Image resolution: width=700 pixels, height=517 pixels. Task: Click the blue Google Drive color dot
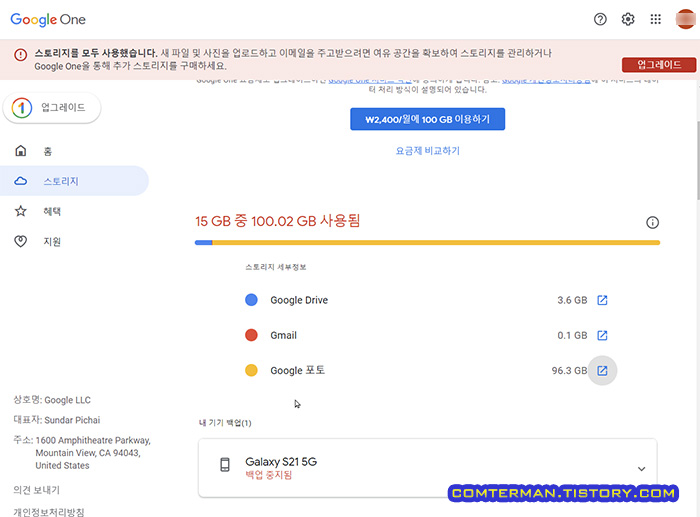(x=251, y=300)
